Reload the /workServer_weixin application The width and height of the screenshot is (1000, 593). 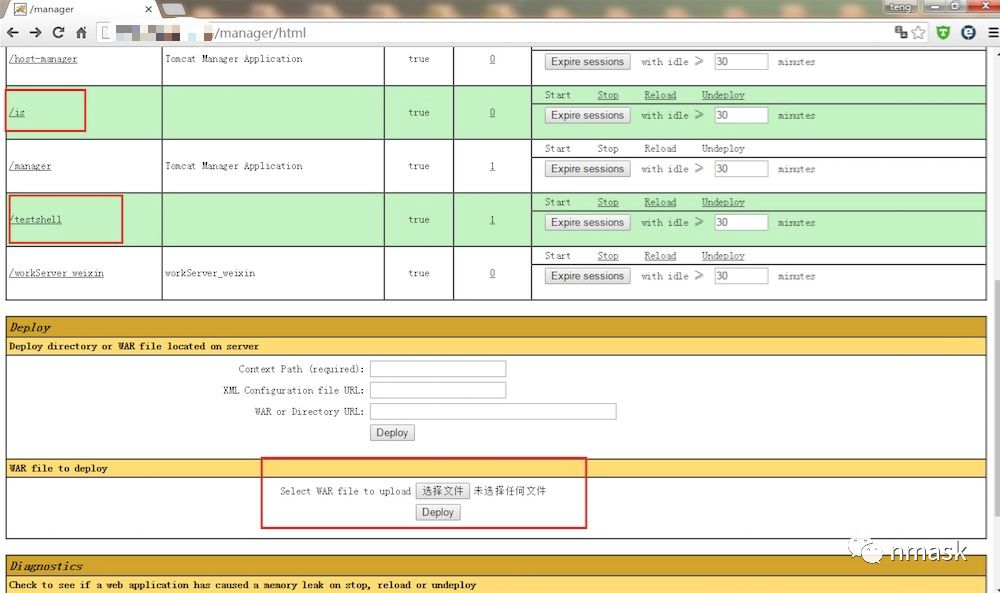[660, 256]
